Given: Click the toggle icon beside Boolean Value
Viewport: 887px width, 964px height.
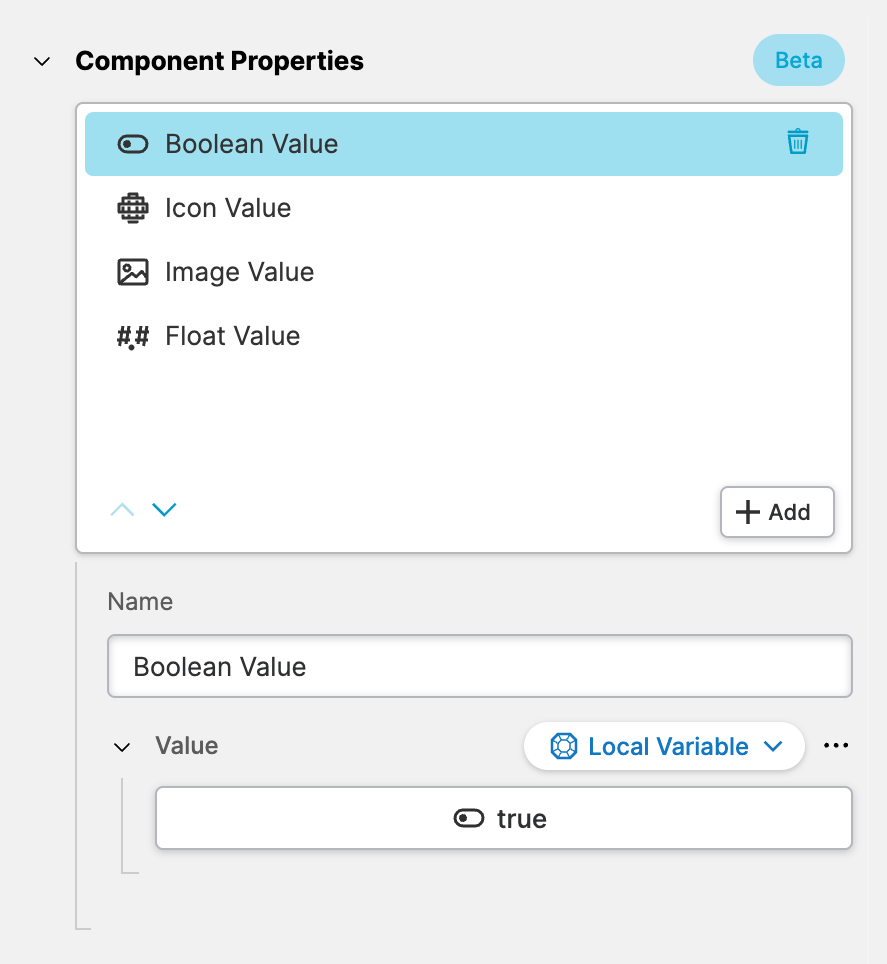Looking at the screenshot, I should click(133, 144).
